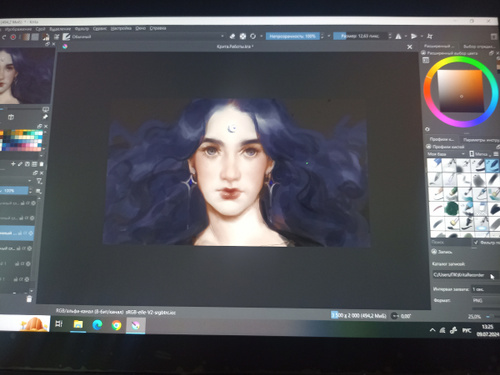Delete layer with bottom trash icon

(29, 299)
